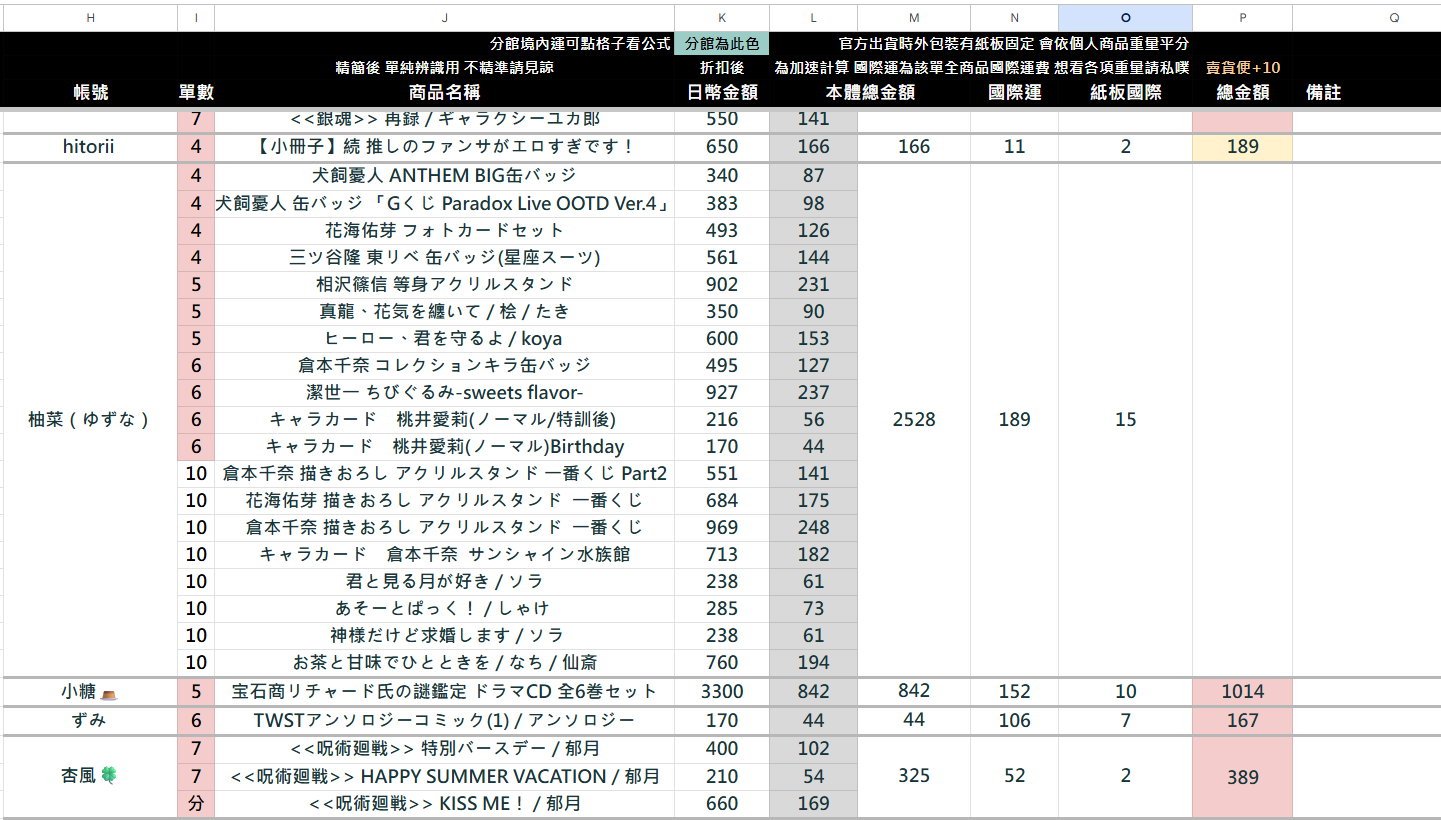The width and height of the screenshot is (1441, 820).
Task: Click the 分 order-number cell
Action: (x=196, y=803)
